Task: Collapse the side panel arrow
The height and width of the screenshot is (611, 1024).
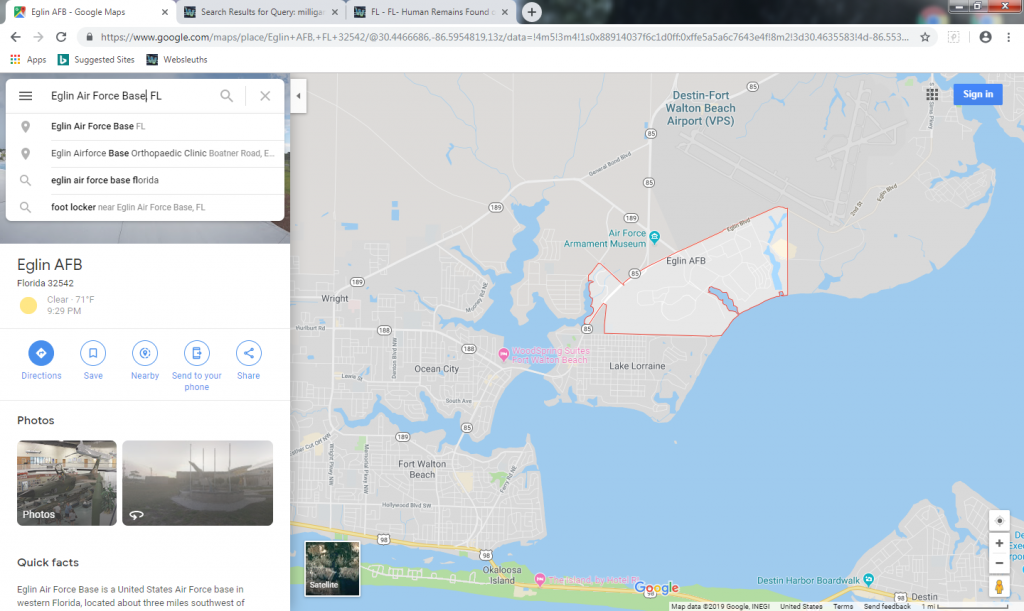Action: click(x=298, y=96)
